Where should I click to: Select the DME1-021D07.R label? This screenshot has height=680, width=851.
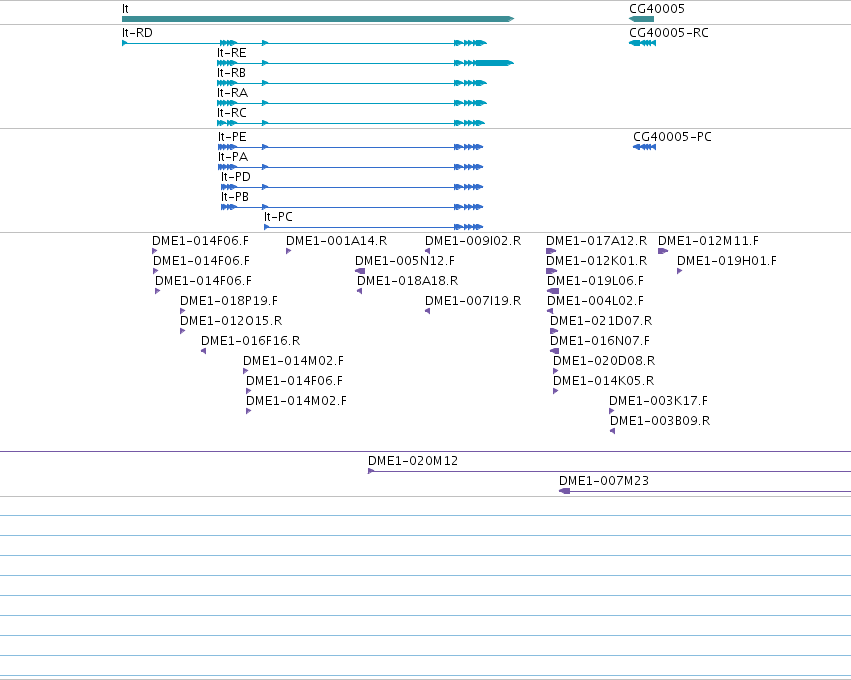601,321
